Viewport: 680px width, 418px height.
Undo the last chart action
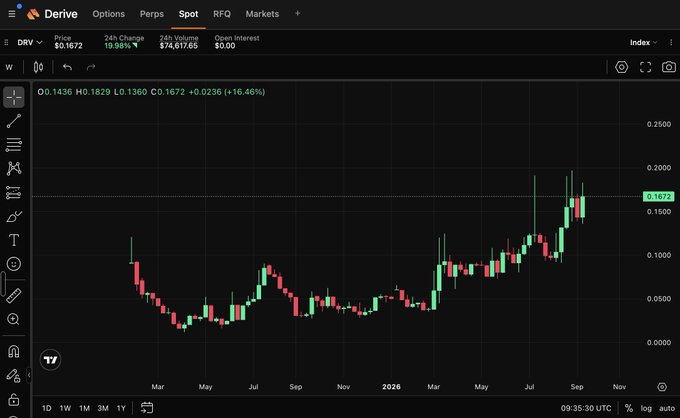click(67, 67)
